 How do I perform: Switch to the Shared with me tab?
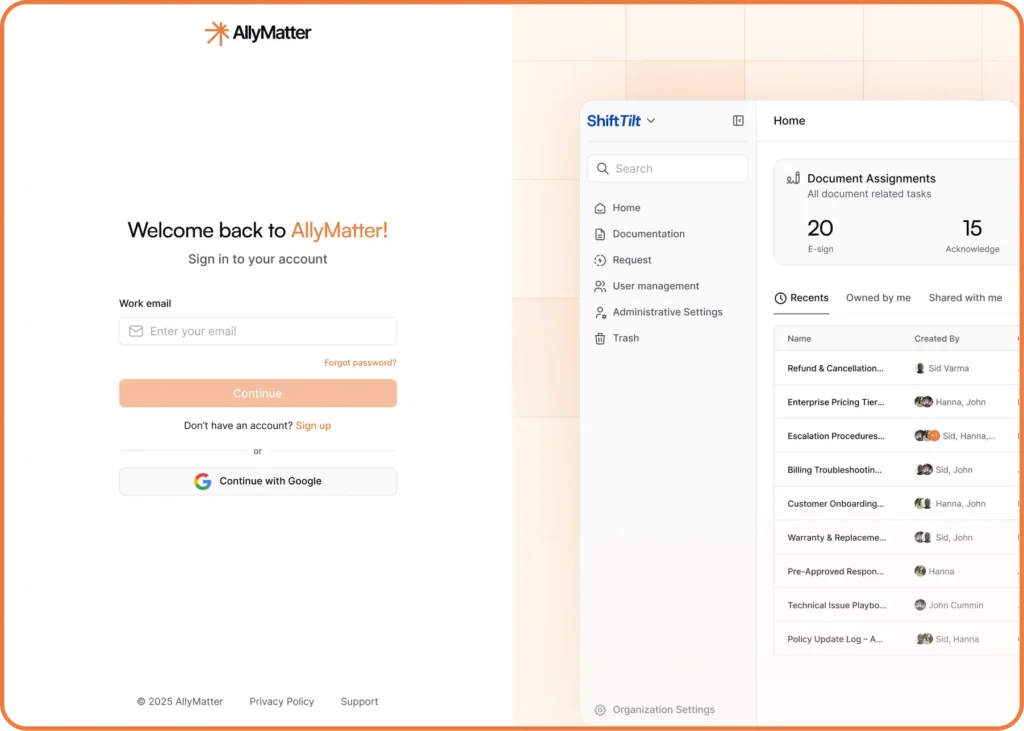(965, 297)
